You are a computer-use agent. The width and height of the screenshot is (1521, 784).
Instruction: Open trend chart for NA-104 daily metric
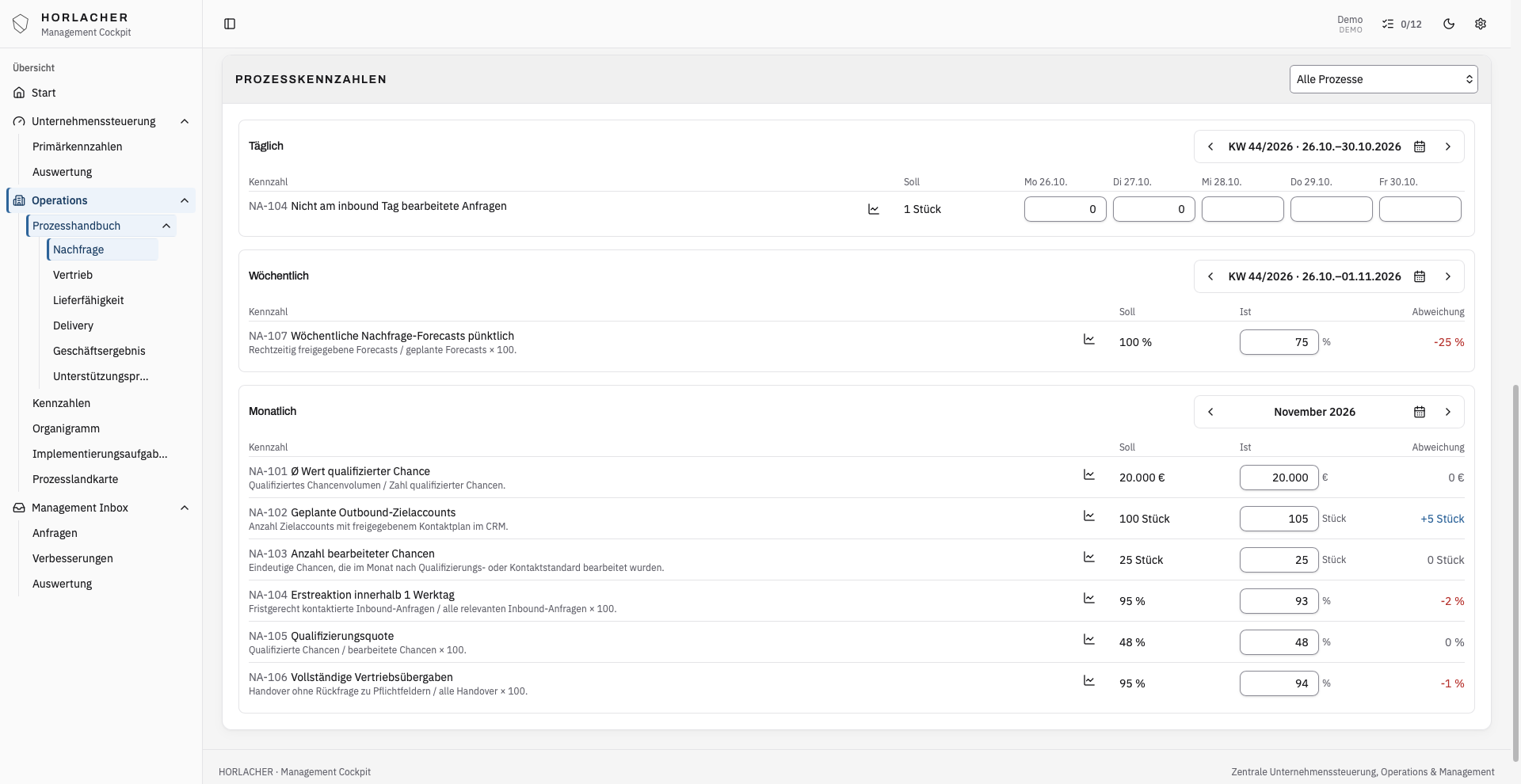pos(874,209)
